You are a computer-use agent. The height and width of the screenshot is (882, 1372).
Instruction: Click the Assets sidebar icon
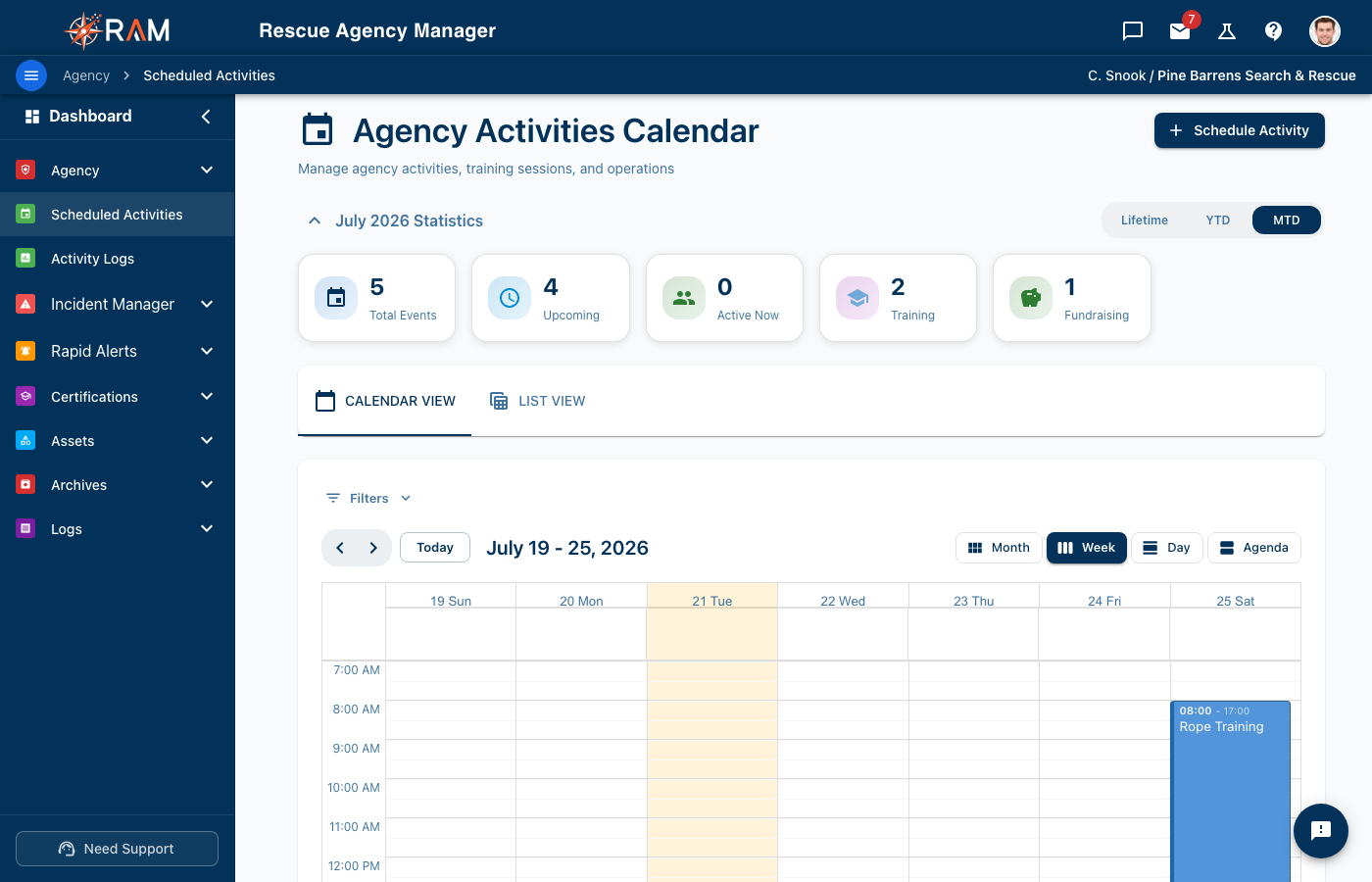point(26,440)
